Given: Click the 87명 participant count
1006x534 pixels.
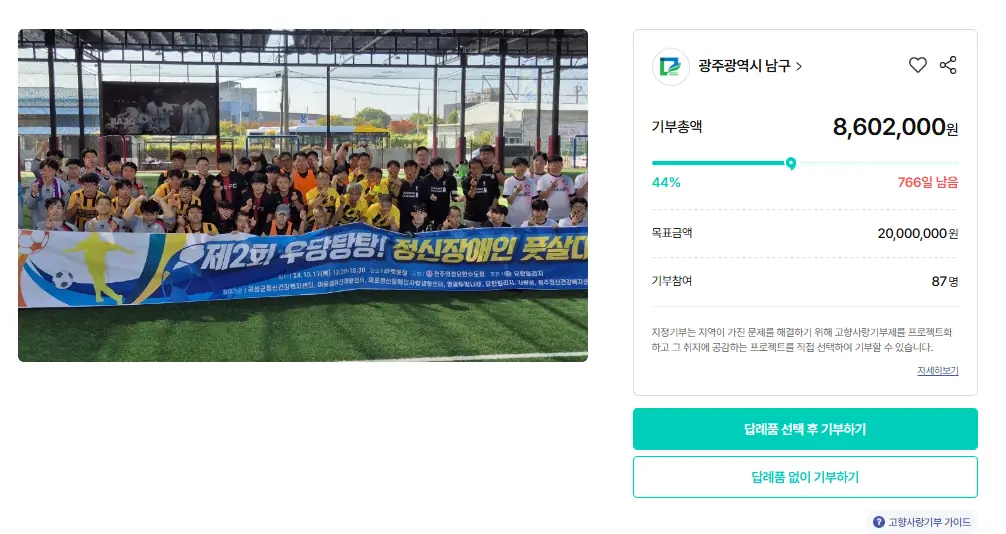Looking at the screenshot, I should point(944,281).
